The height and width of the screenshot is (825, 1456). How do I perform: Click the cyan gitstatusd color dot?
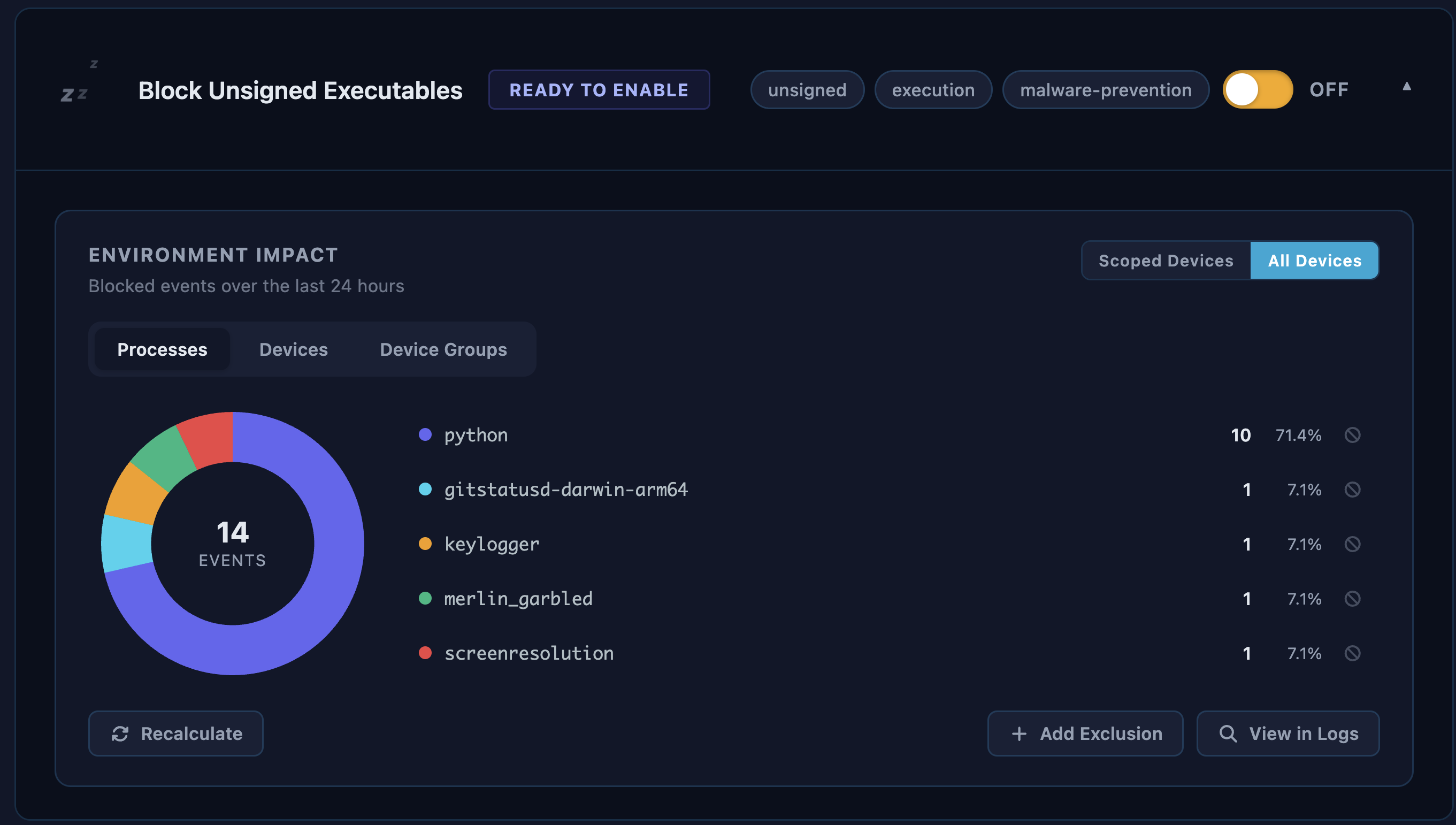pyautogui.click(x=425, y=490)
